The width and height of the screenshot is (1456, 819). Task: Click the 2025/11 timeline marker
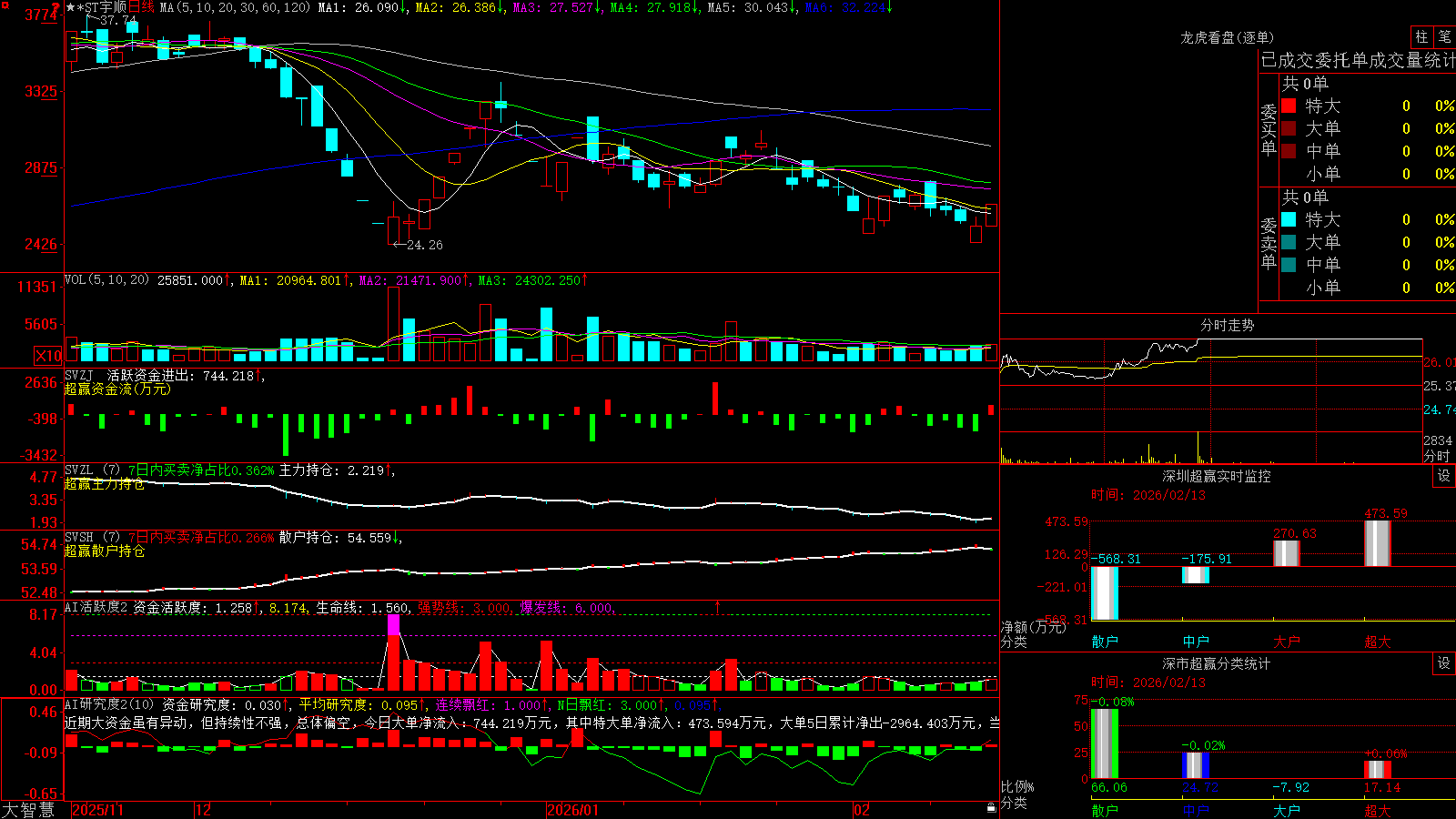click(x=97, y=810)
